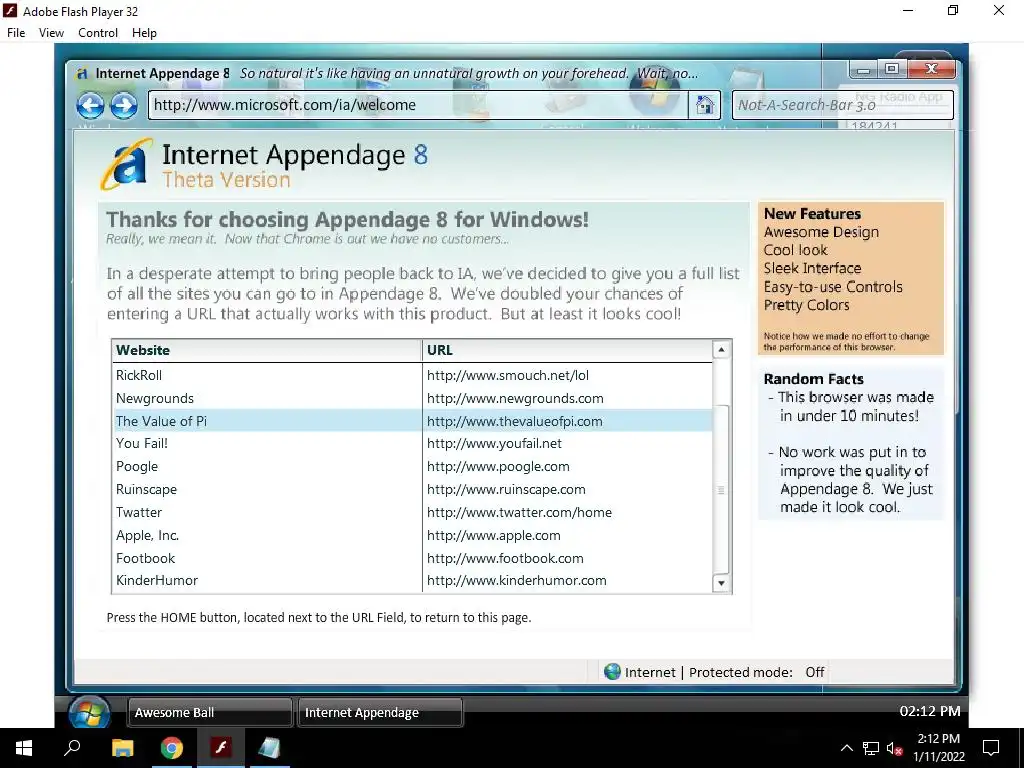Open the Windows clock showing 1/11/2022
Image resolution: width=1024 pixels, height=768 pixels.
pos(938,748)
